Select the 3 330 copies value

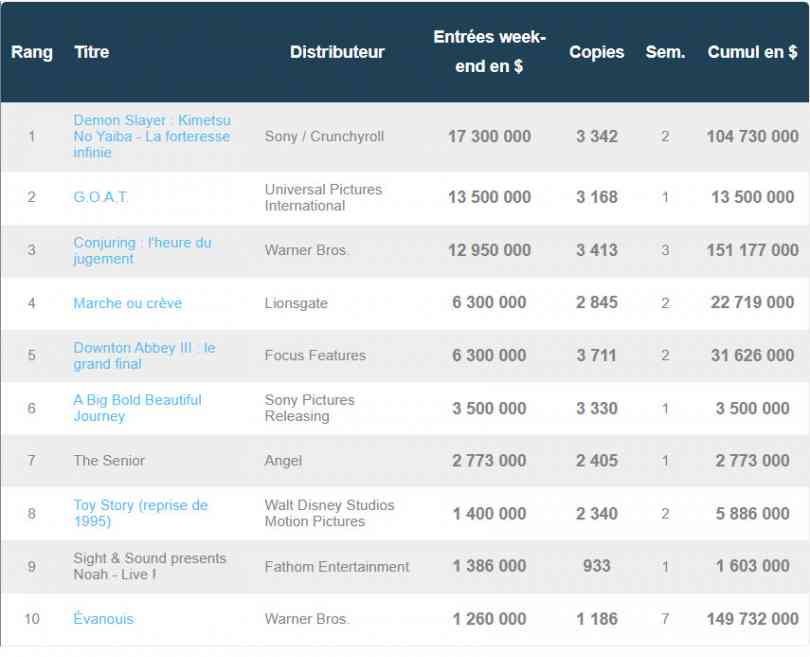597,409
